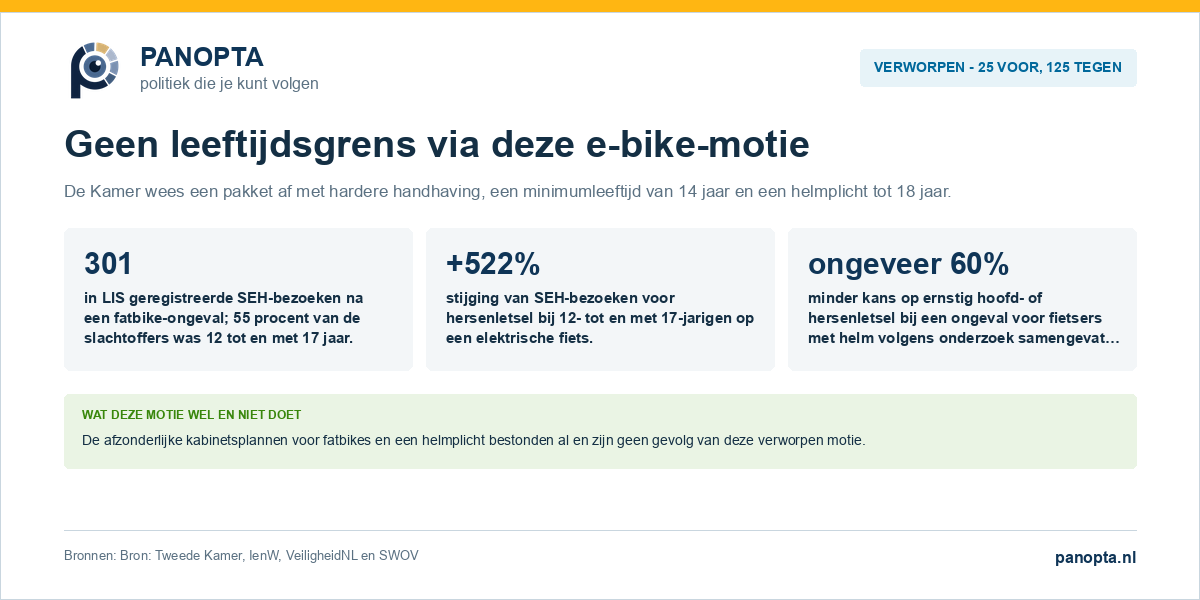
Task: Open the +522% stijging stat card
Action: click(600, 299)
